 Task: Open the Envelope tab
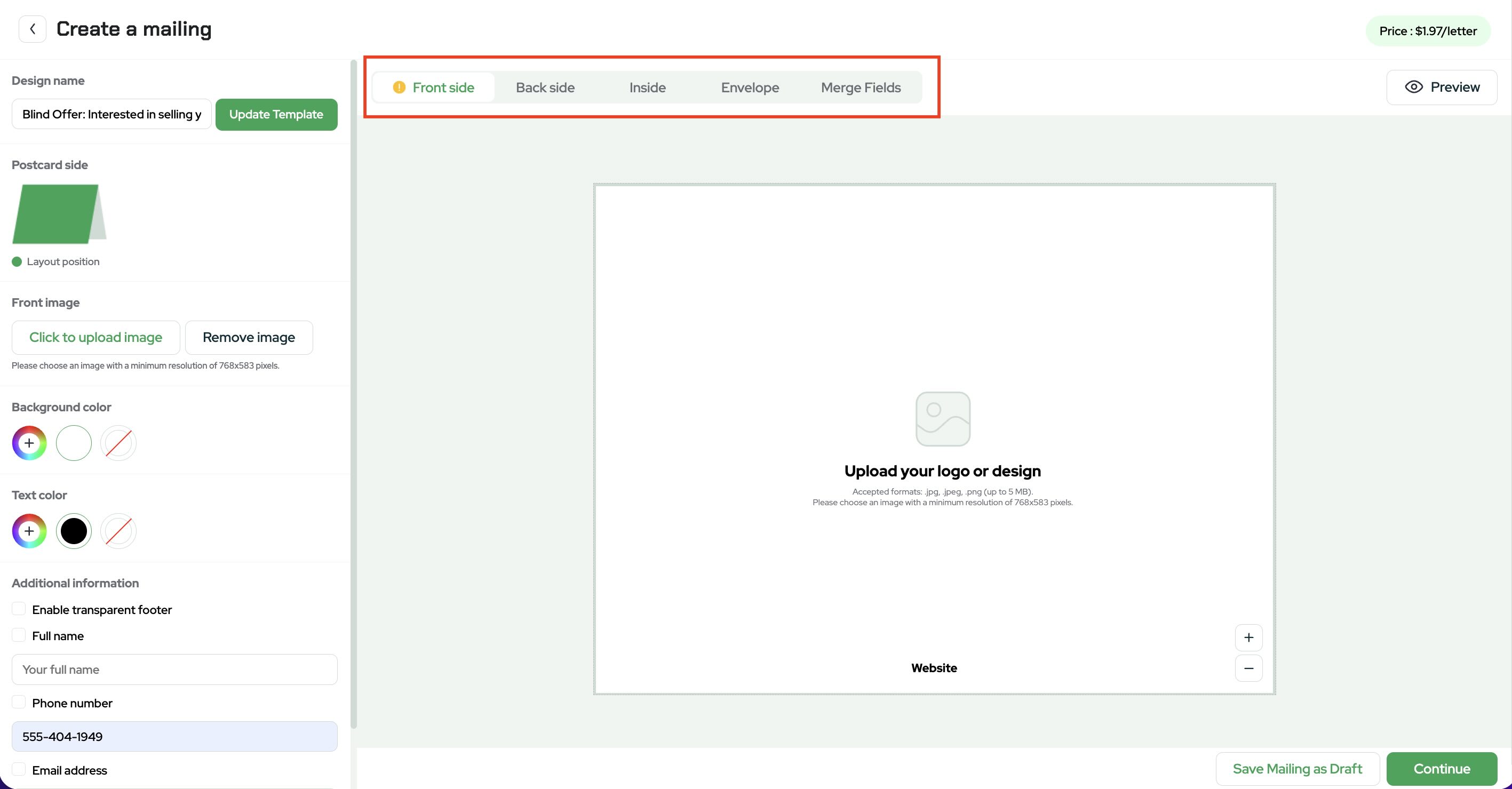point(750,87)
